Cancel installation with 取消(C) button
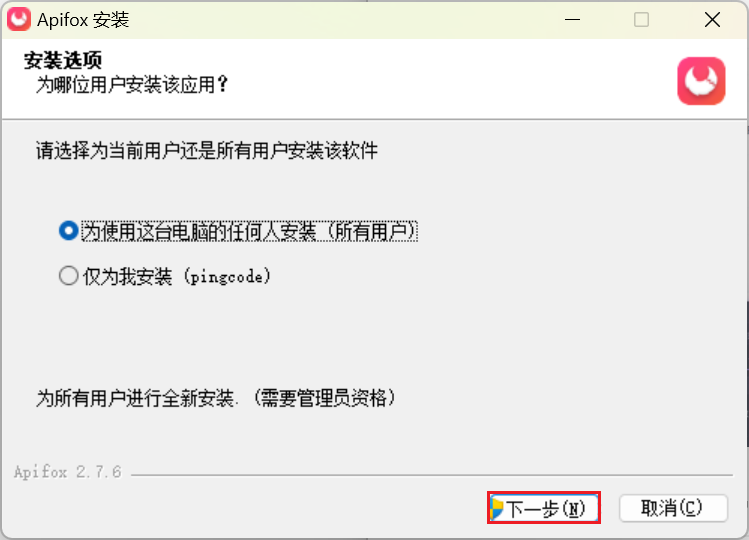This screenshot has width=749, height=540. (674, 508)
